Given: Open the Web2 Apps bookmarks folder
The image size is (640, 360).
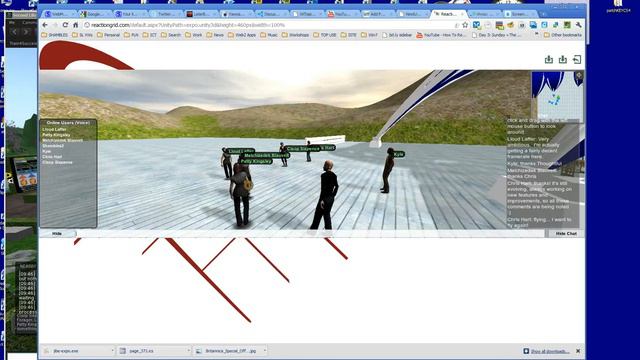Looking at the screenshot, I should click(x=242, y=35).
